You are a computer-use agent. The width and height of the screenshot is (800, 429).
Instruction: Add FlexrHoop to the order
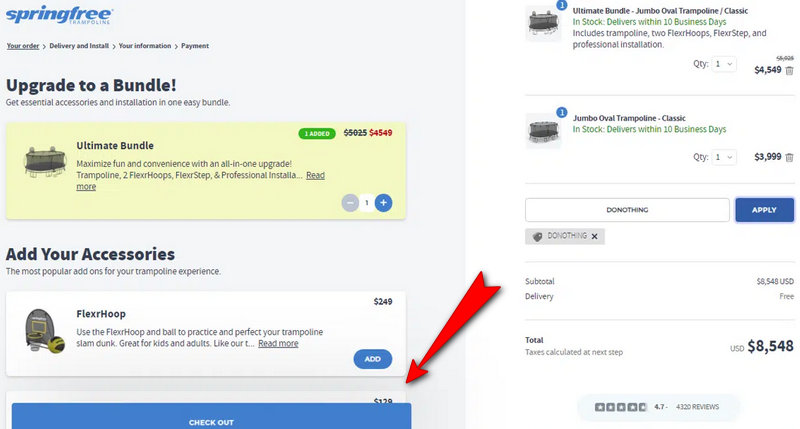[372, 359]
